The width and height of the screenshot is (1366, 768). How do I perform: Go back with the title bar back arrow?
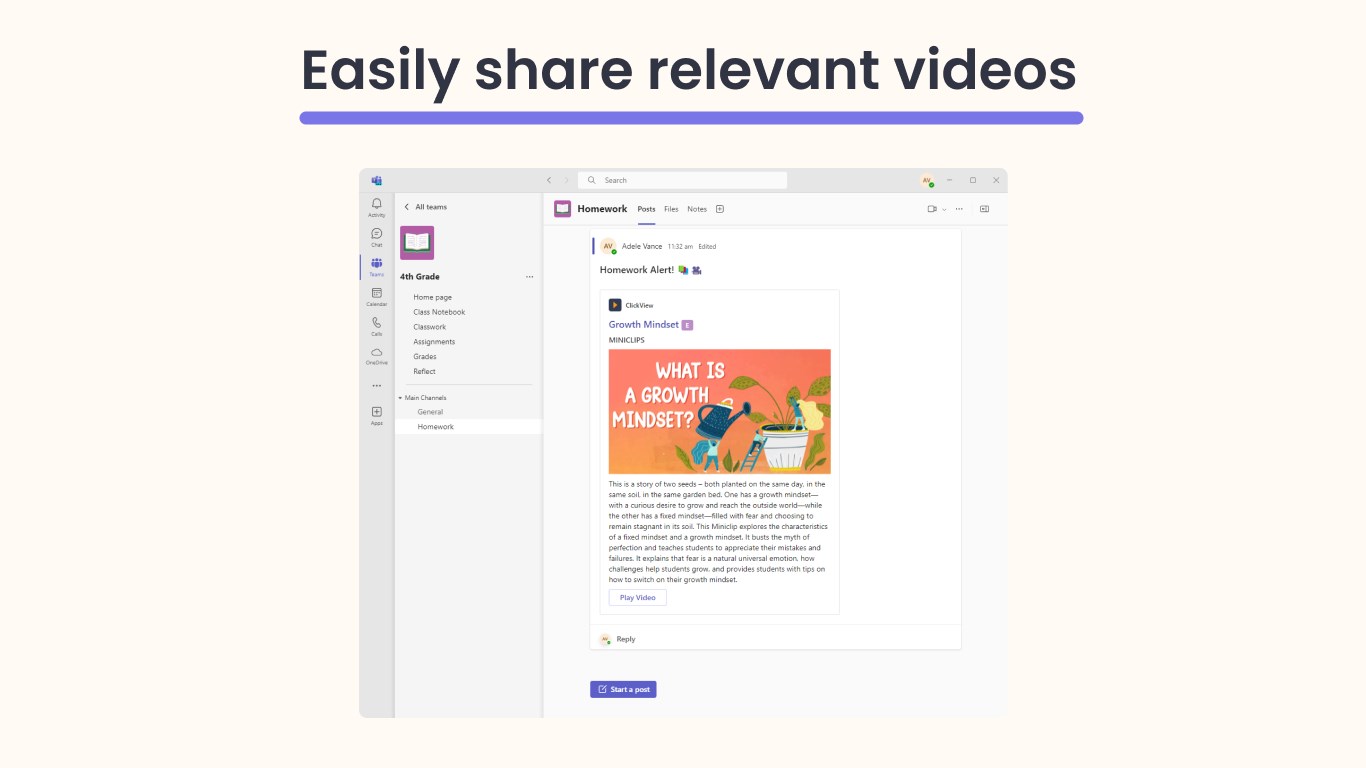point(549,180)
